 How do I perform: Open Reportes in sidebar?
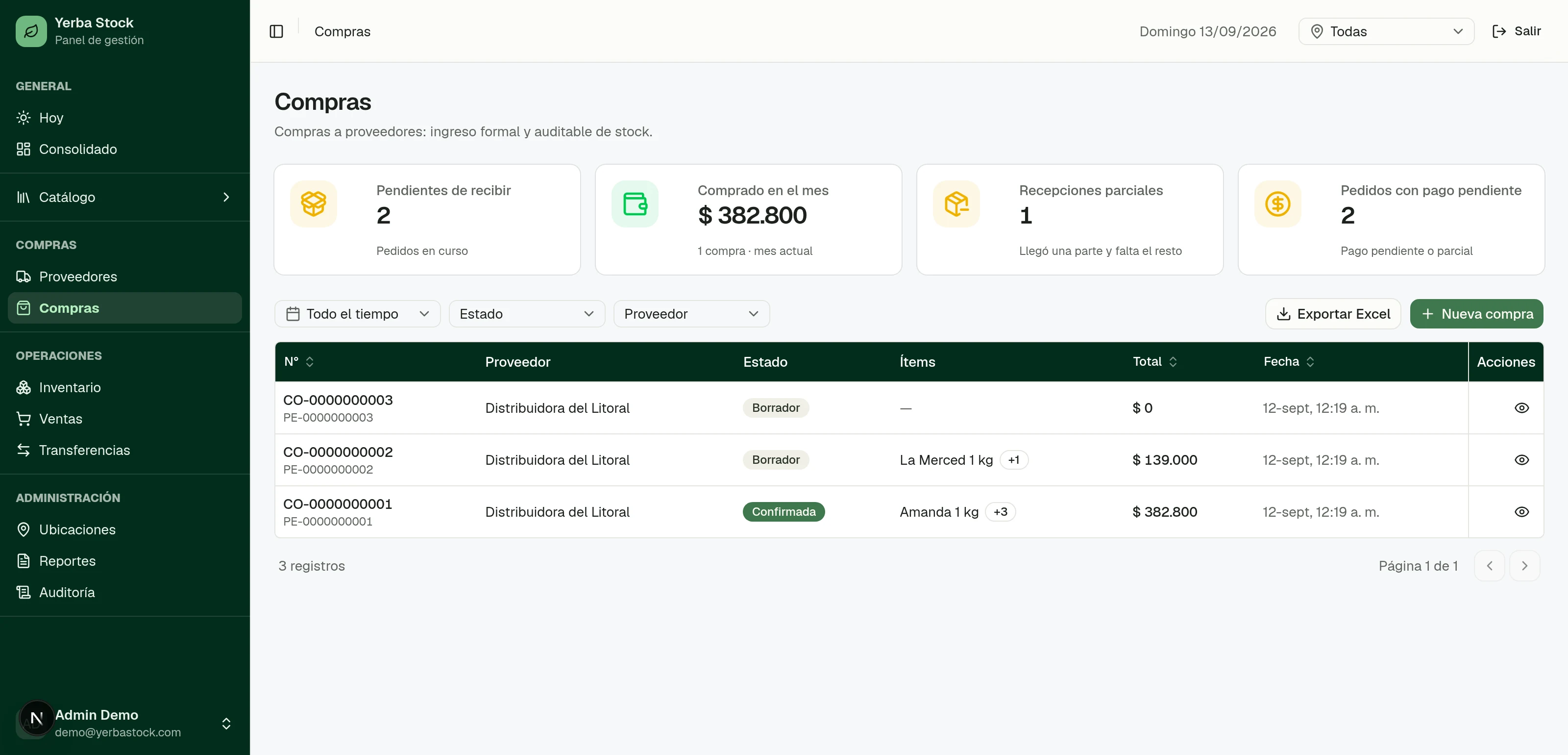click(x=124, y=561)
